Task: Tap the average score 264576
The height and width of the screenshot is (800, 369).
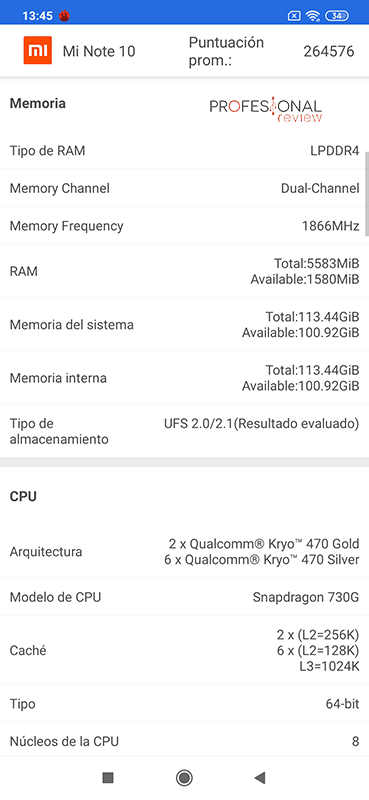Action: (329, 51)
